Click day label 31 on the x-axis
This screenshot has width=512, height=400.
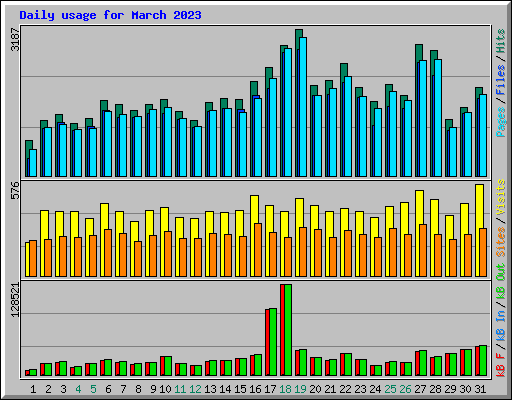(480, 389)
